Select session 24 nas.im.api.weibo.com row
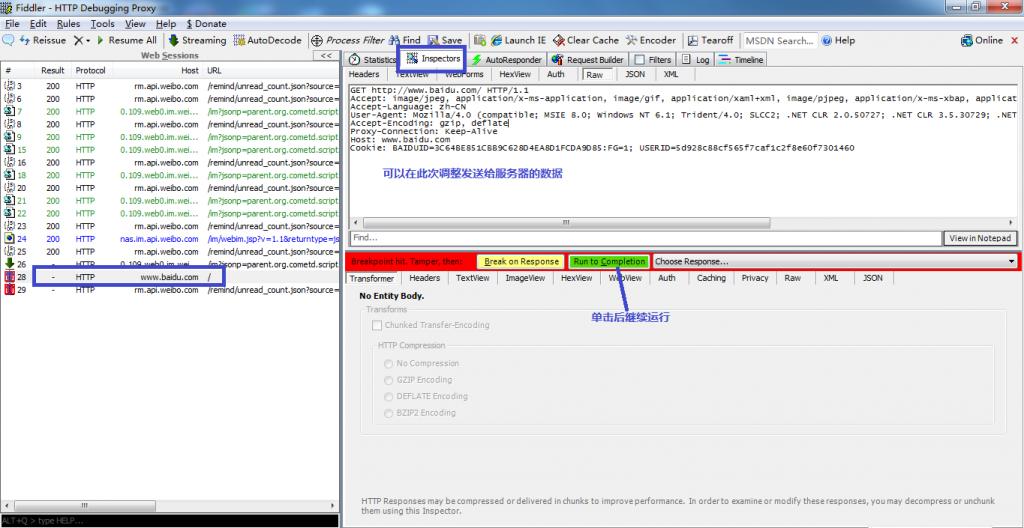 [x=170, y=239]
